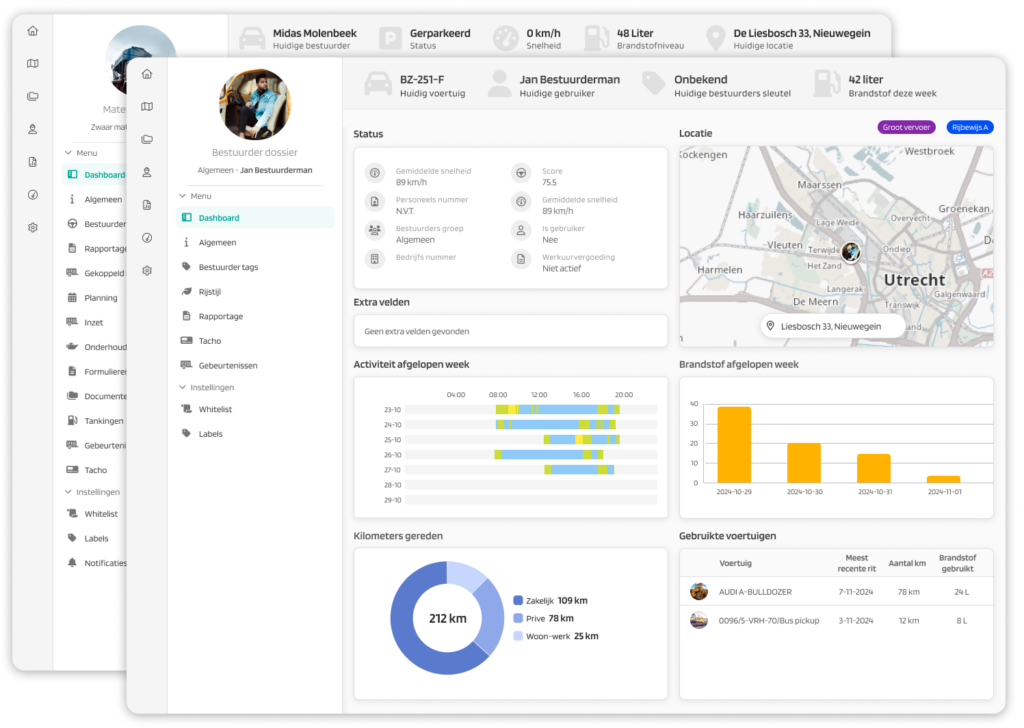1024x728 pixels.
Task: Open the map icon in back window sidebar
Action: [x=33, y=63]
